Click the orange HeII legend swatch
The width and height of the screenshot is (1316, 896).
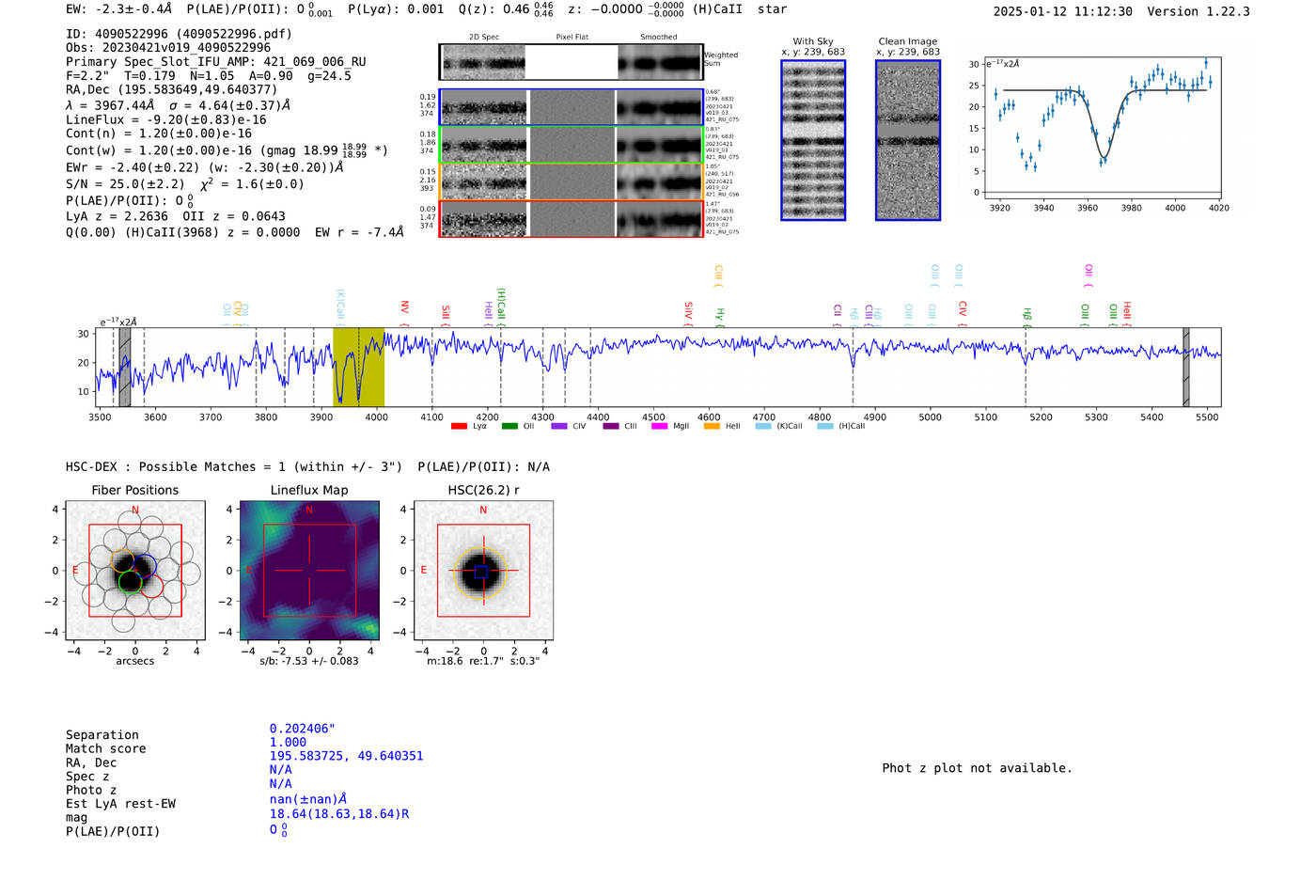pyautogui.click(x=712, y=426)
